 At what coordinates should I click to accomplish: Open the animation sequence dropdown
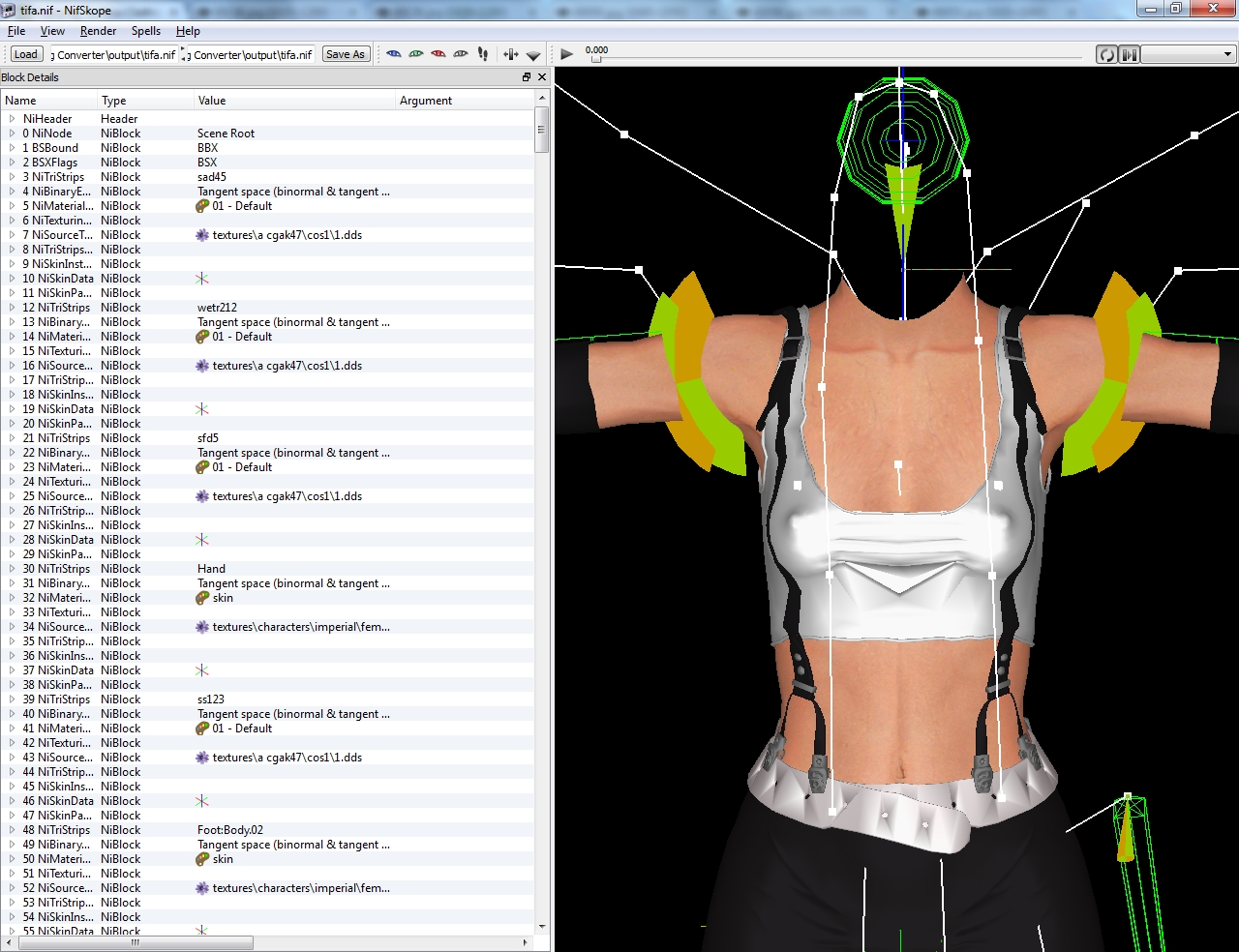pyautogui.click(x=1188, y=54)
